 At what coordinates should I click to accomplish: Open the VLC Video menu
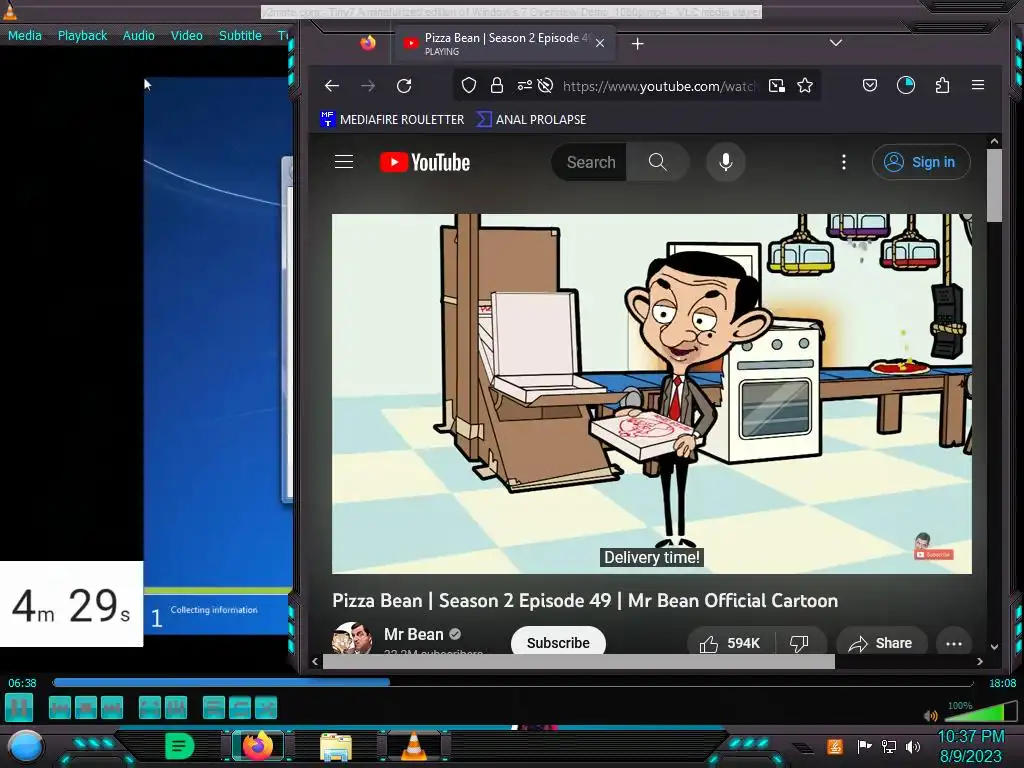[187, 35]
